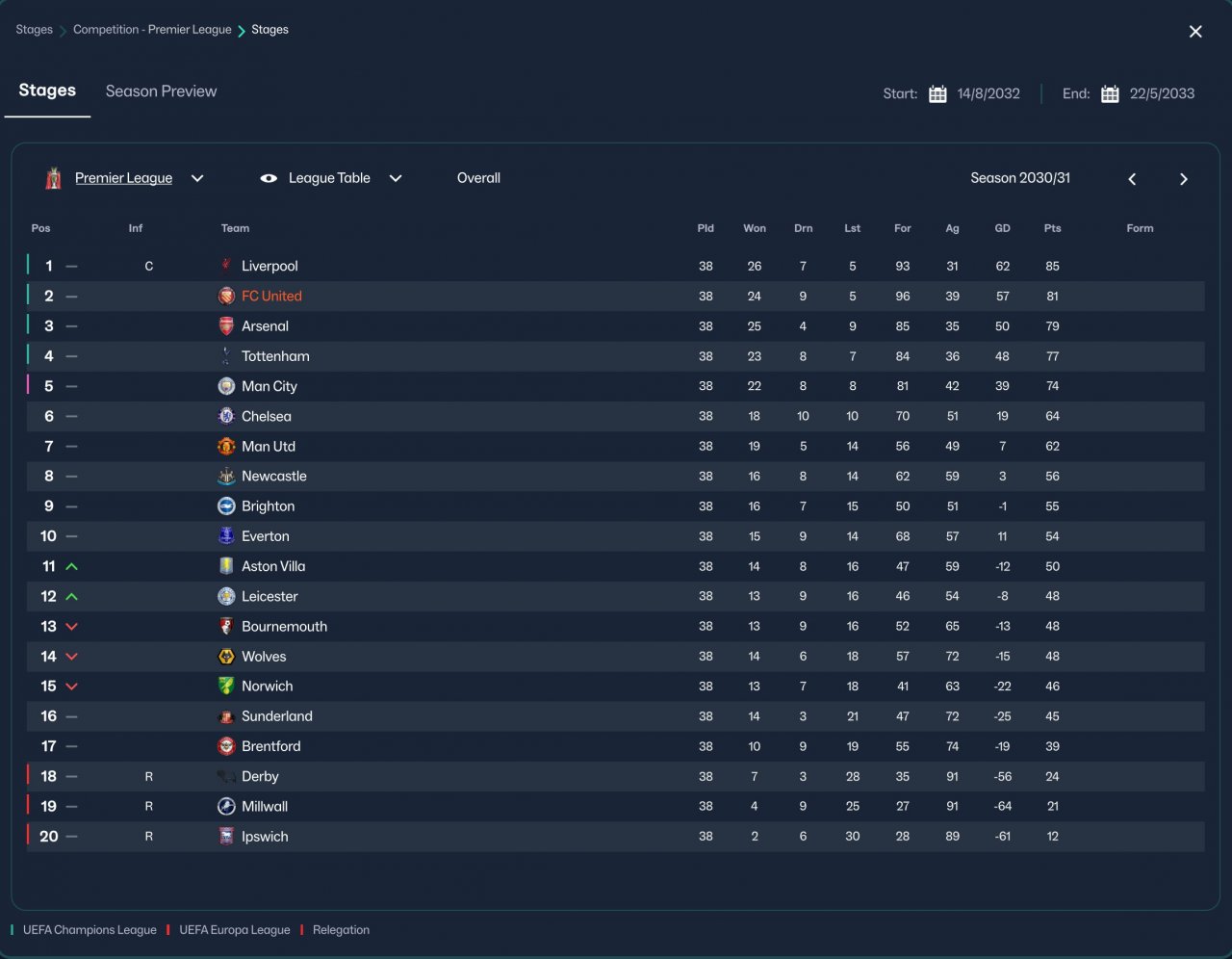
Task: Click the Newcastle club crest
Action: click(x=226, y=476)
